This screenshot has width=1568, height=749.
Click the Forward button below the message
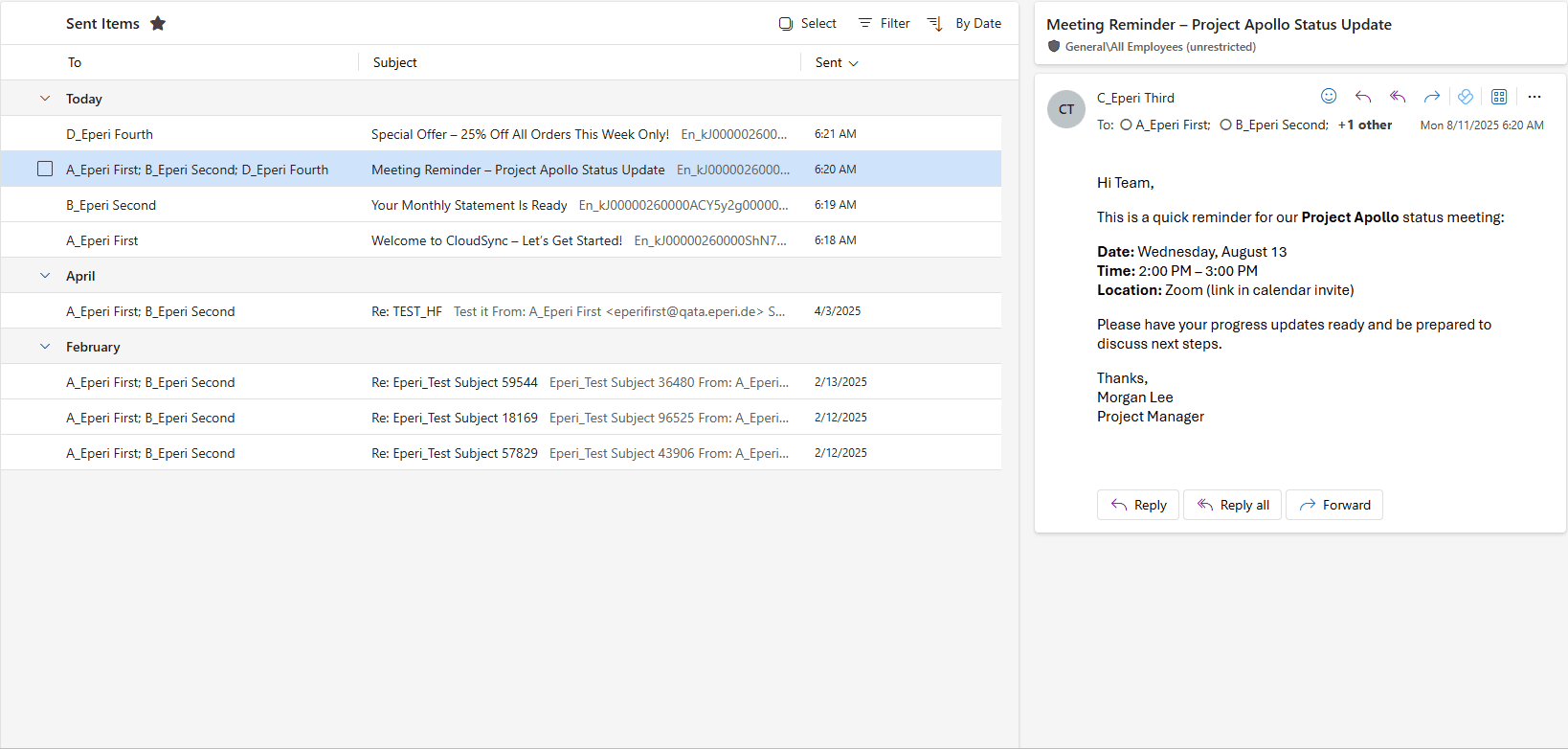[1334, 505]
